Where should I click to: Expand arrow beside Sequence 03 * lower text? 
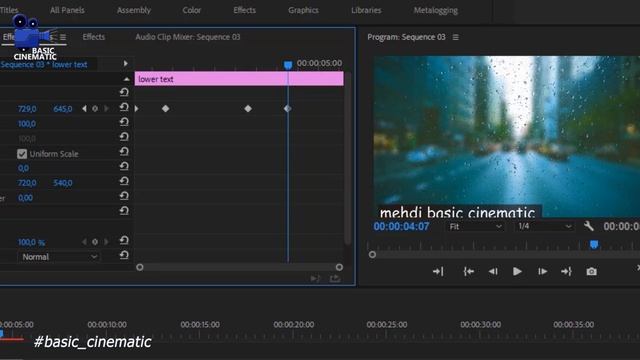coord(125,64)
